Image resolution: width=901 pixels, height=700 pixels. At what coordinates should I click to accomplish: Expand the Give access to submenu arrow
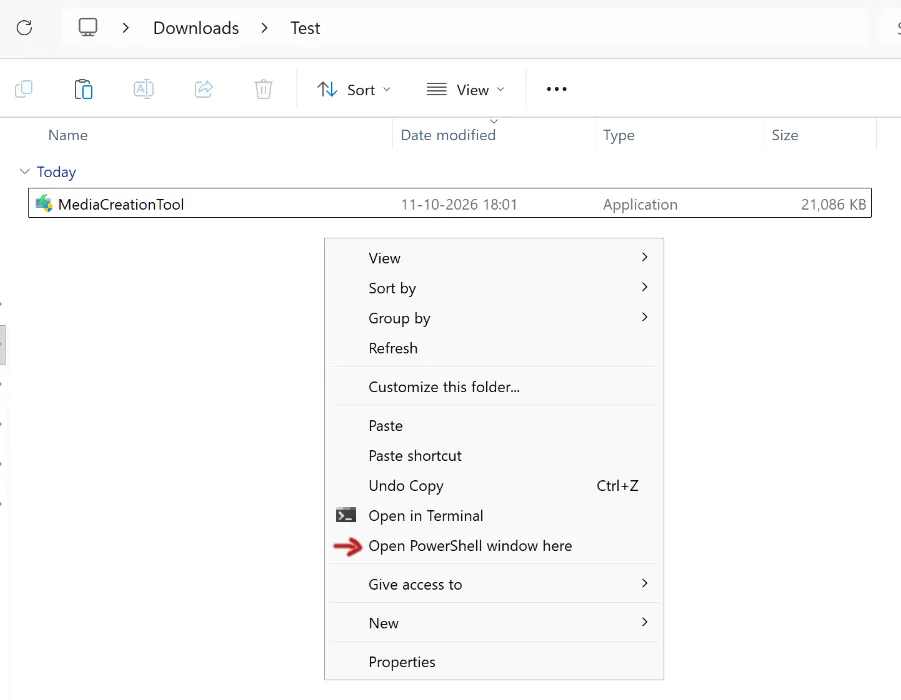point(644,583)
